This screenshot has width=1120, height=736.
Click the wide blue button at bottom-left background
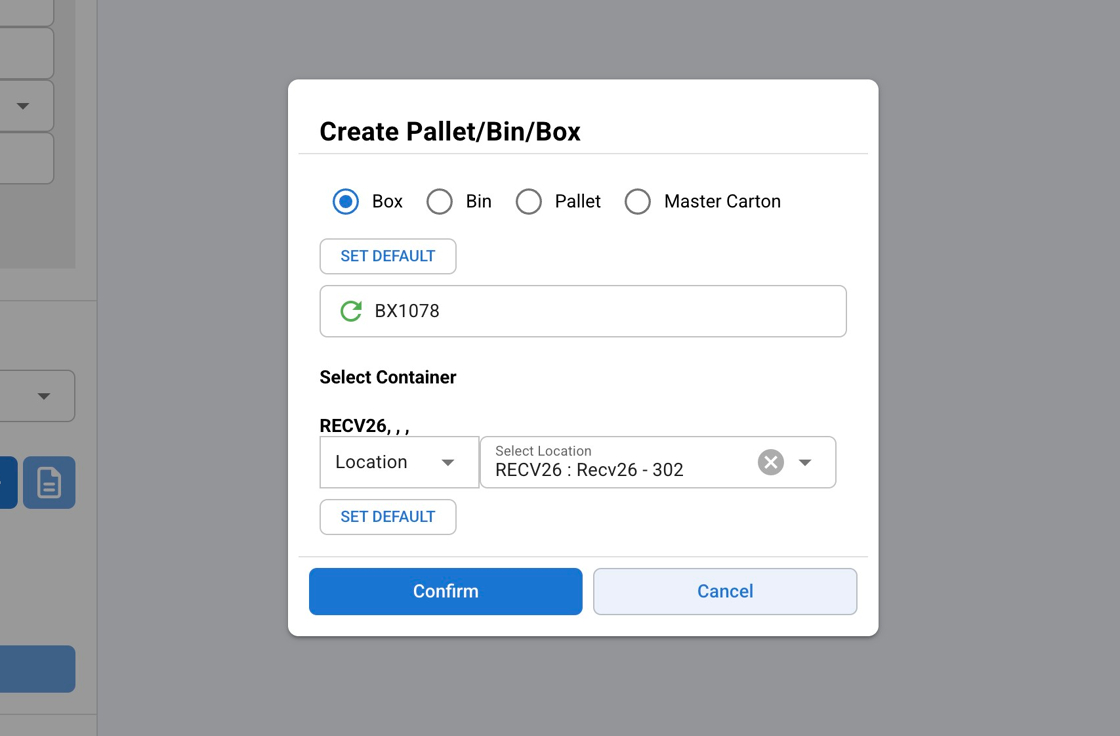tap(36, 669)
